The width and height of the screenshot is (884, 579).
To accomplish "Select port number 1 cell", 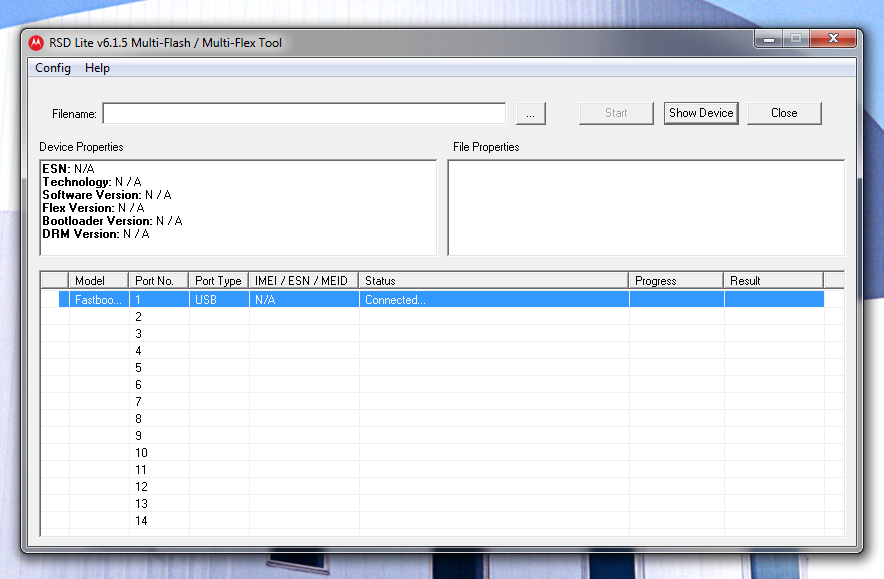I will [x=159, y=299].
